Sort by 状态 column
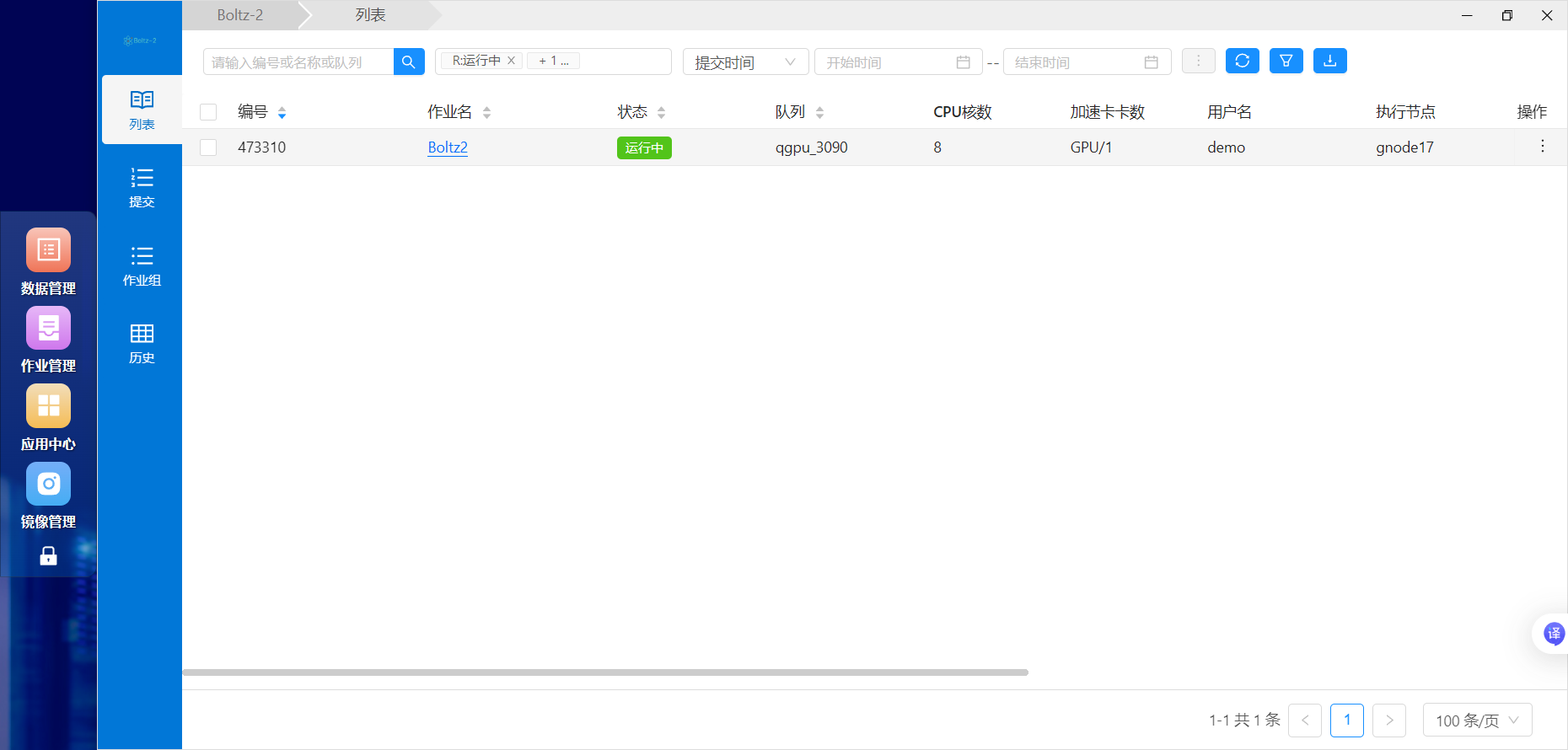This screenshot has height=750, width=1568. [661, 112]
